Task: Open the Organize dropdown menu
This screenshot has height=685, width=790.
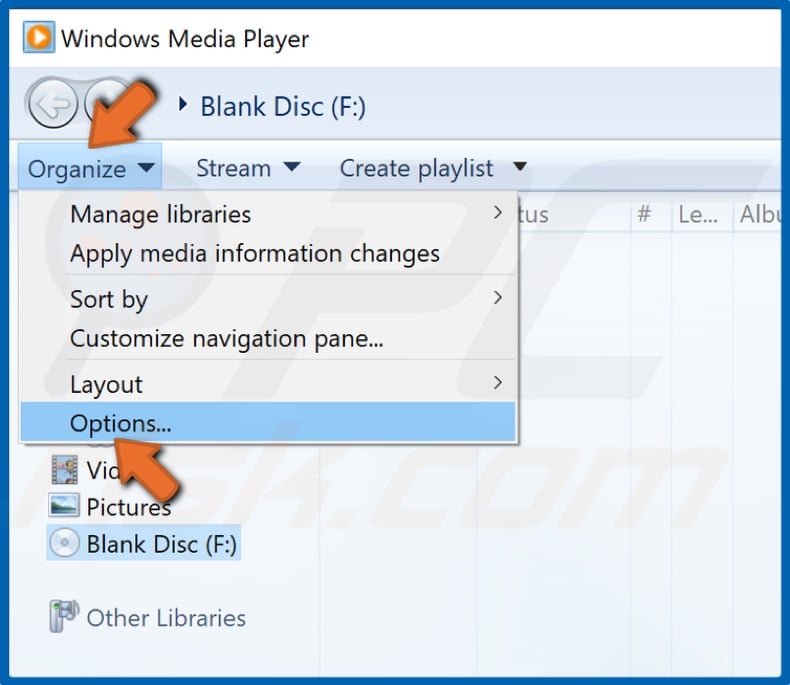Action: [90, 168]
